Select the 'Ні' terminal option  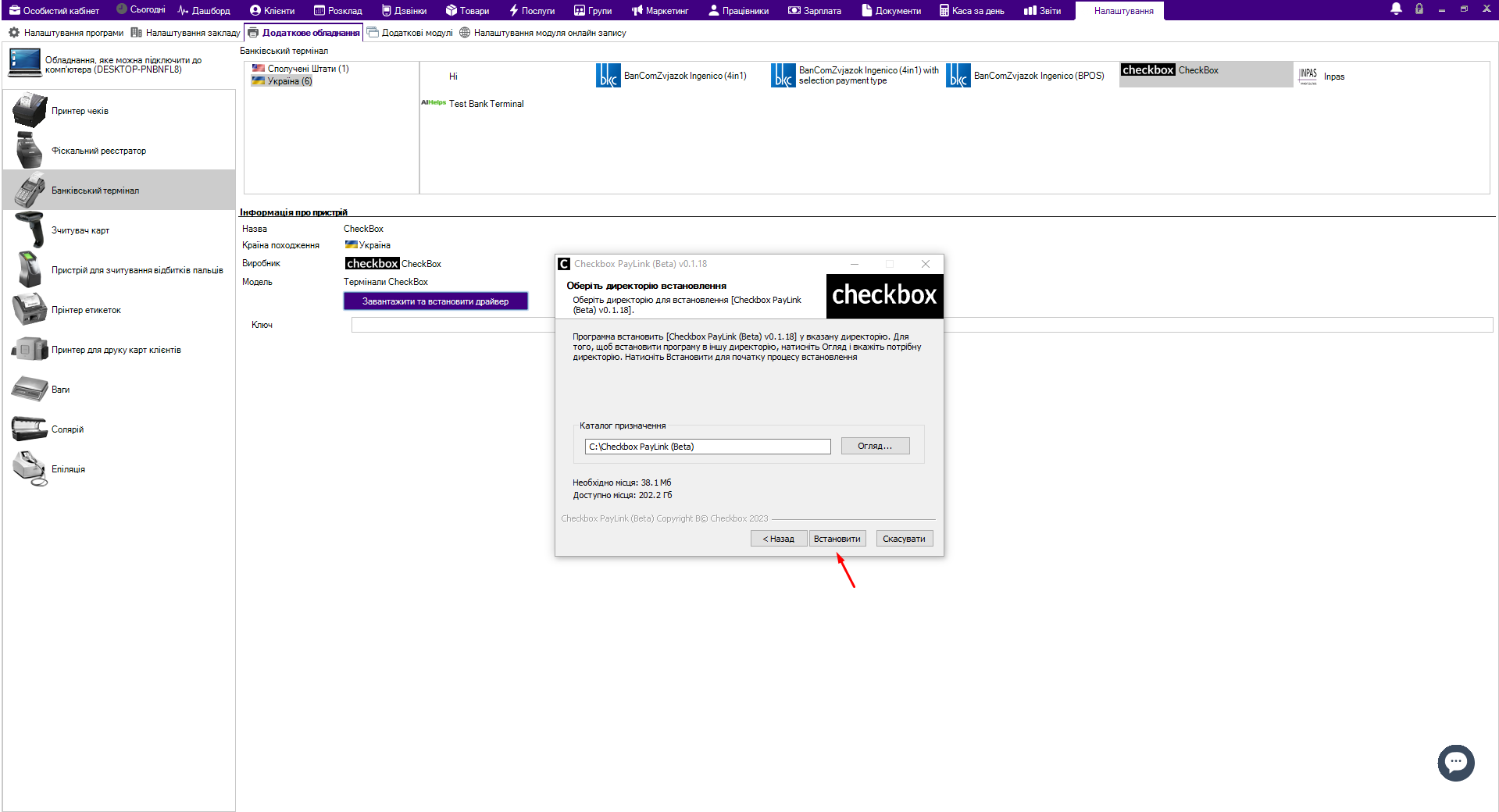click(x=453, y=77)
